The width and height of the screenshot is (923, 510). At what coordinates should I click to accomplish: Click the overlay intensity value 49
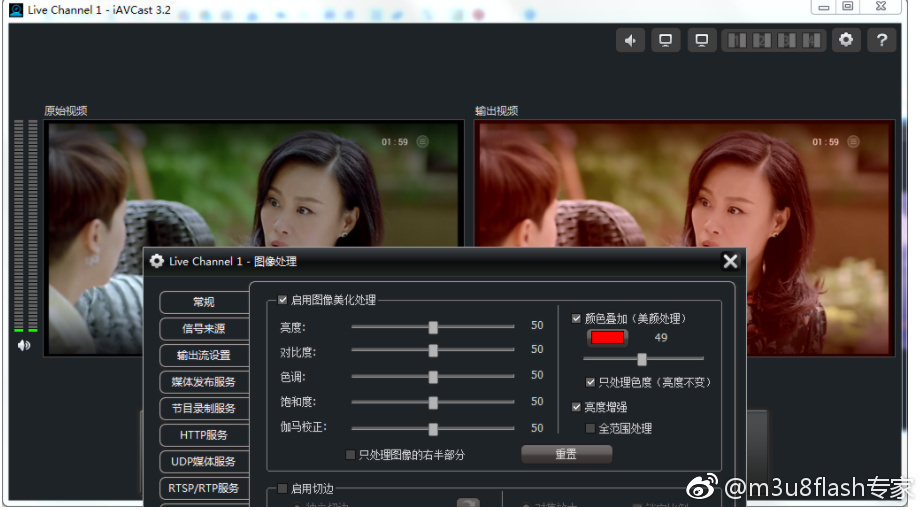point(661,337)
